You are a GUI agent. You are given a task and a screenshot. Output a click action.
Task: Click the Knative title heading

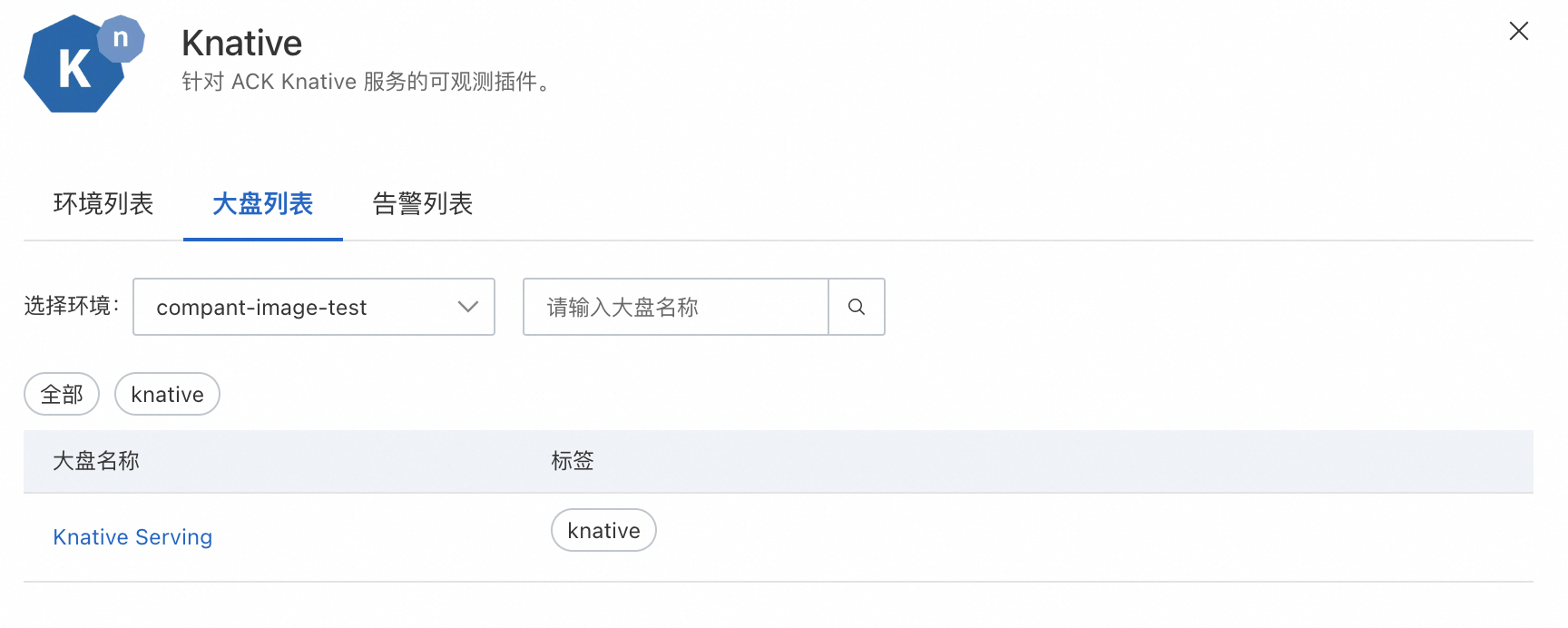[x=241, y=42]
